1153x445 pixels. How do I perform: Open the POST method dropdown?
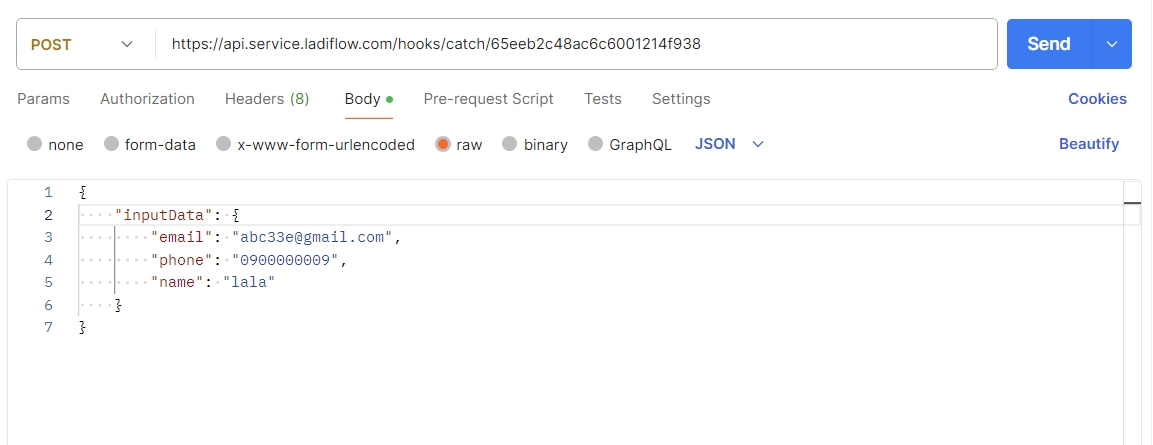(x=83, y=44)
